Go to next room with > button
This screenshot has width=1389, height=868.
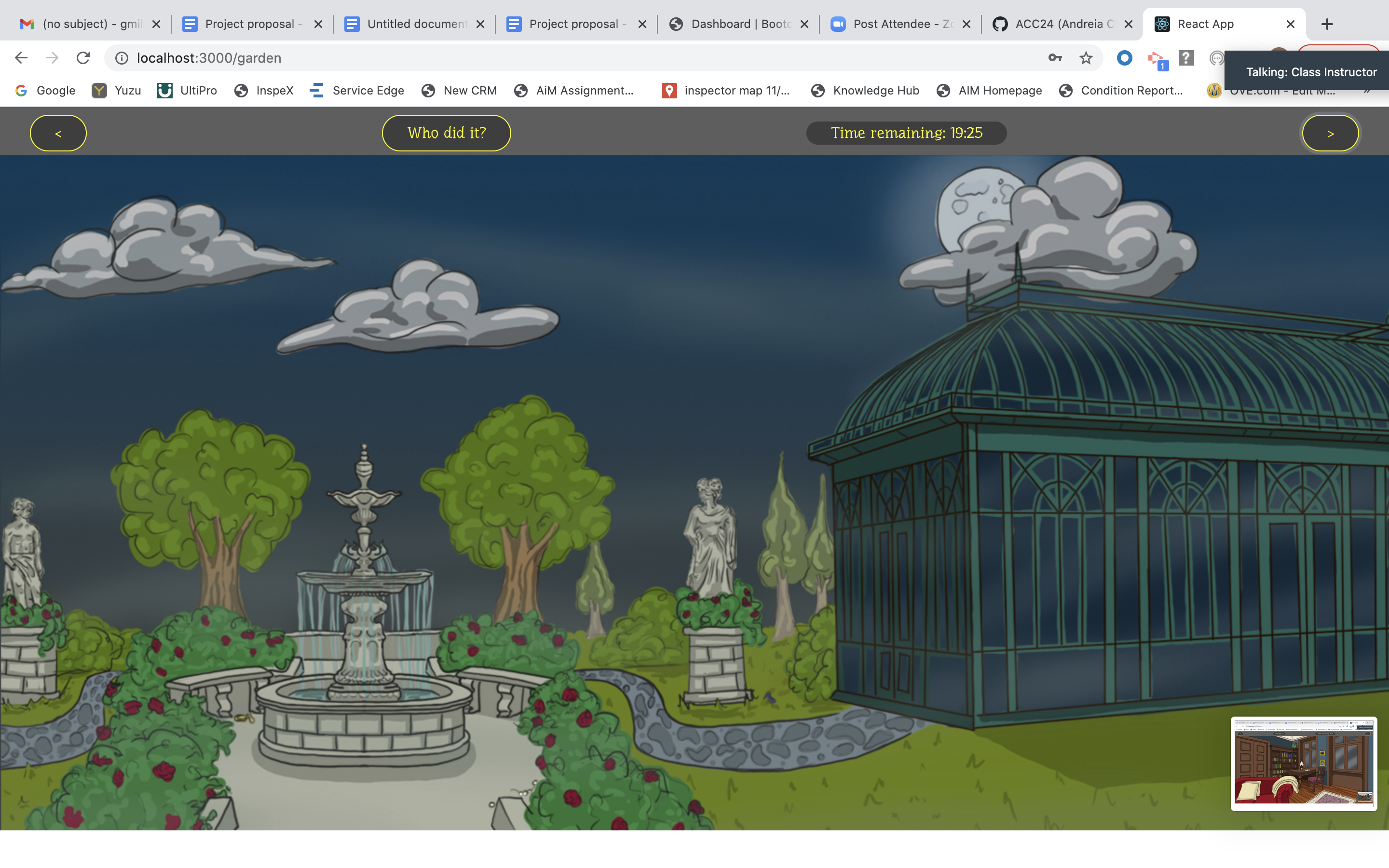pos(1330,133)
